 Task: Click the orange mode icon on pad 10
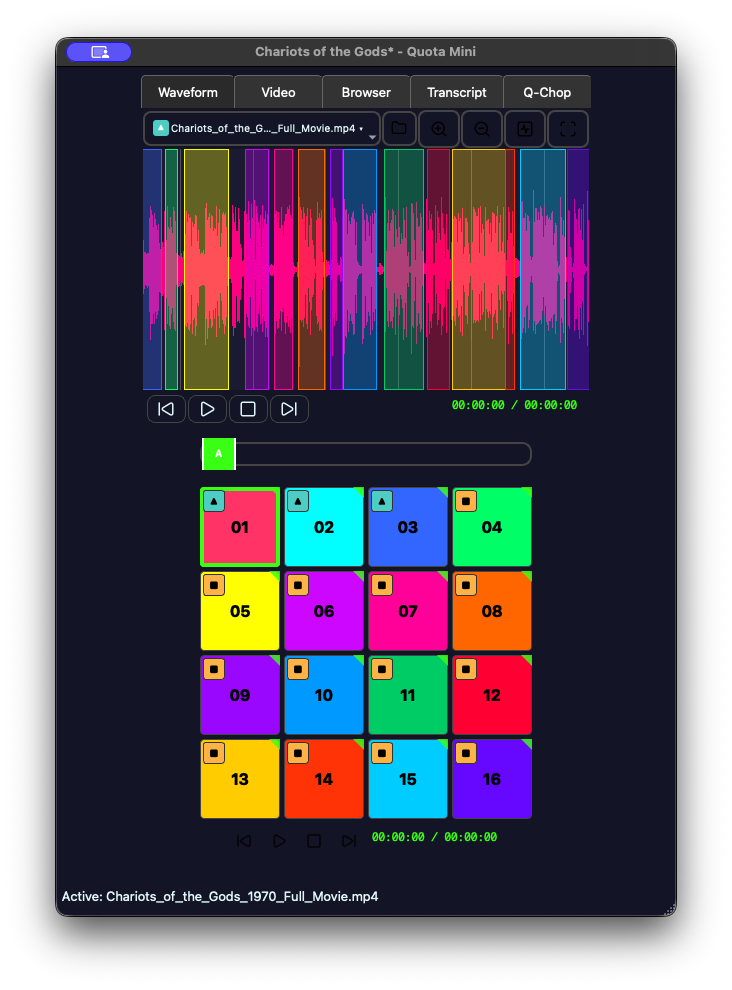(298, 669)
